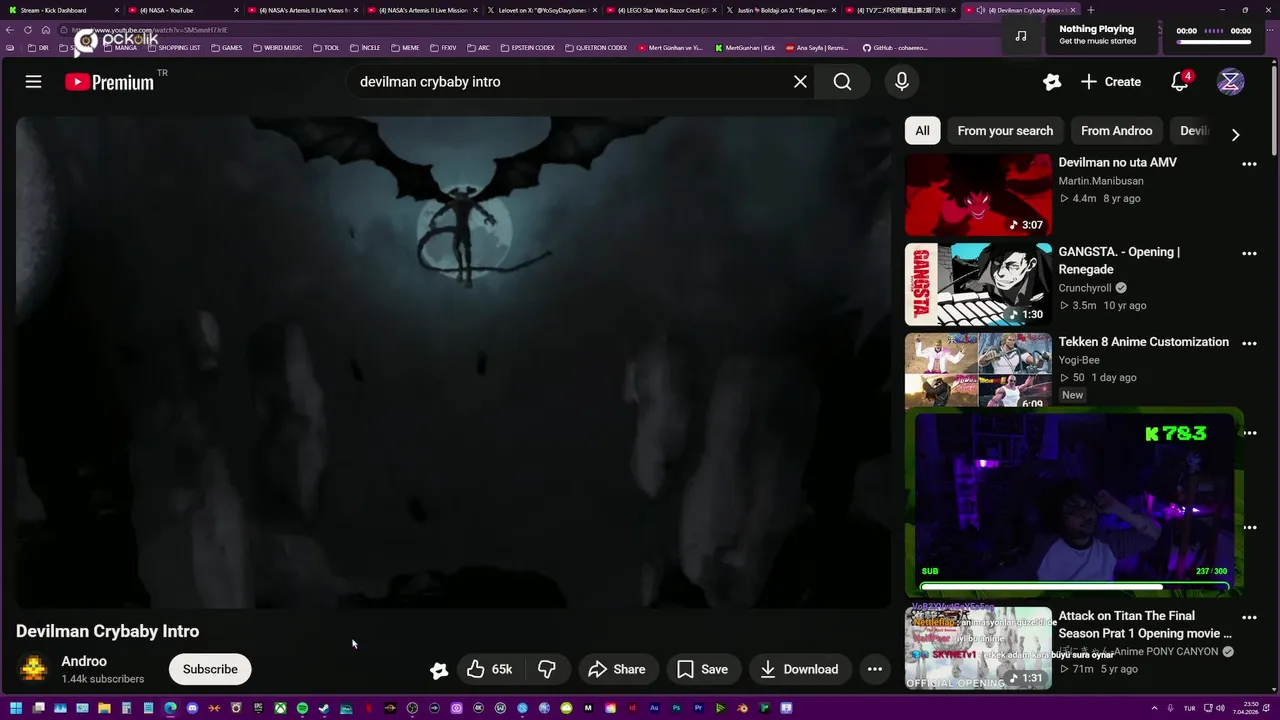Show next filter chips with arrow

tap(1235, 134)
